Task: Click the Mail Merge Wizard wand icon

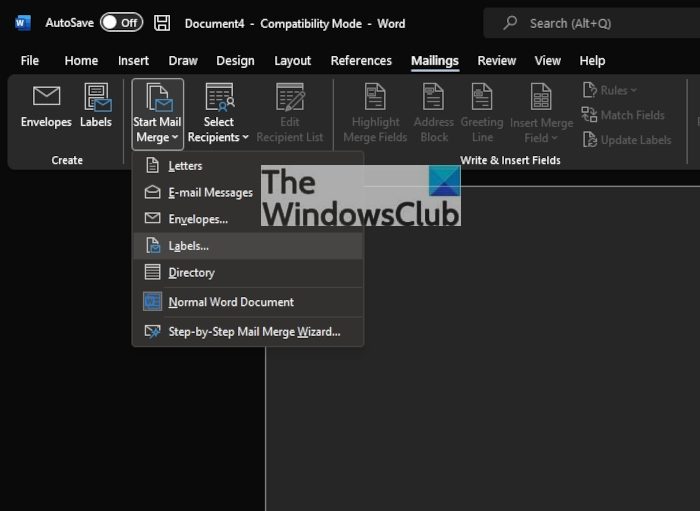Action: click(152, 331)
